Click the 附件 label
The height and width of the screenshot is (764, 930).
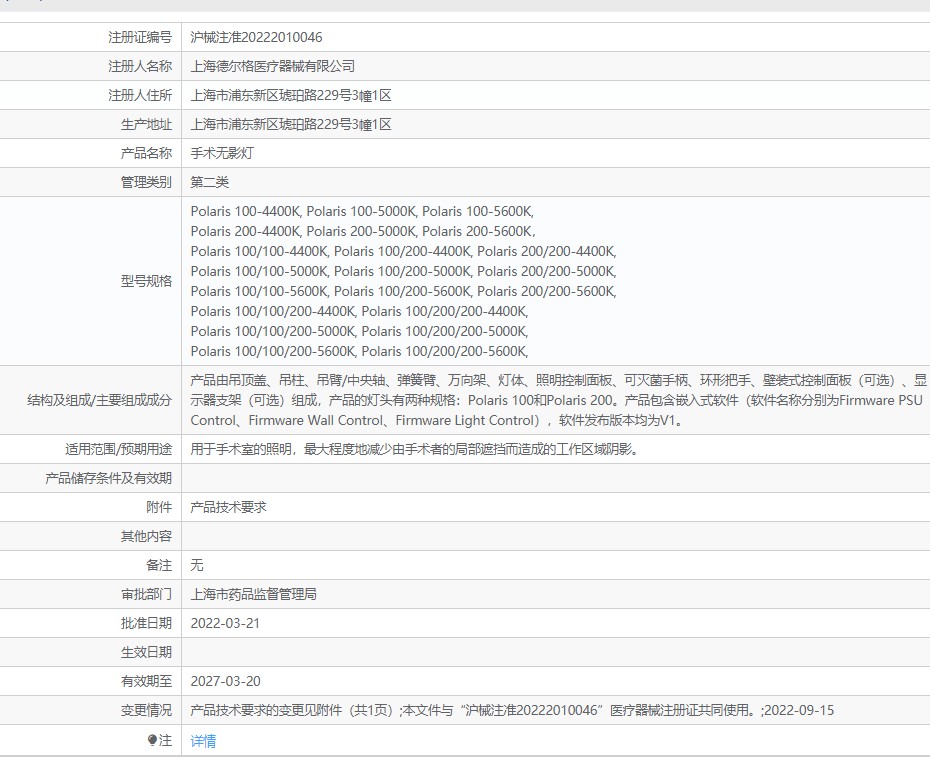click(159, 508)
